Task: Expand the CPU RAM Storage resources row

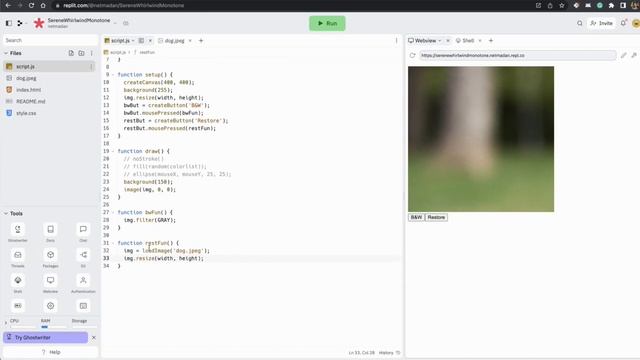Action: pyautogui.click(x=6, y=323)
